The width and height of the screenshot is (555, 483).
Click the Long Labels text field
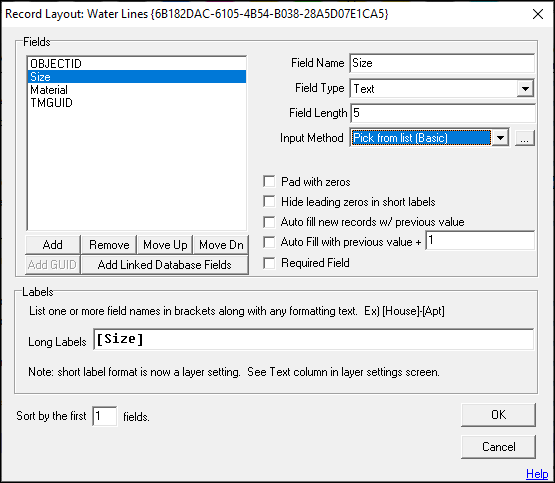coord(313,339)
